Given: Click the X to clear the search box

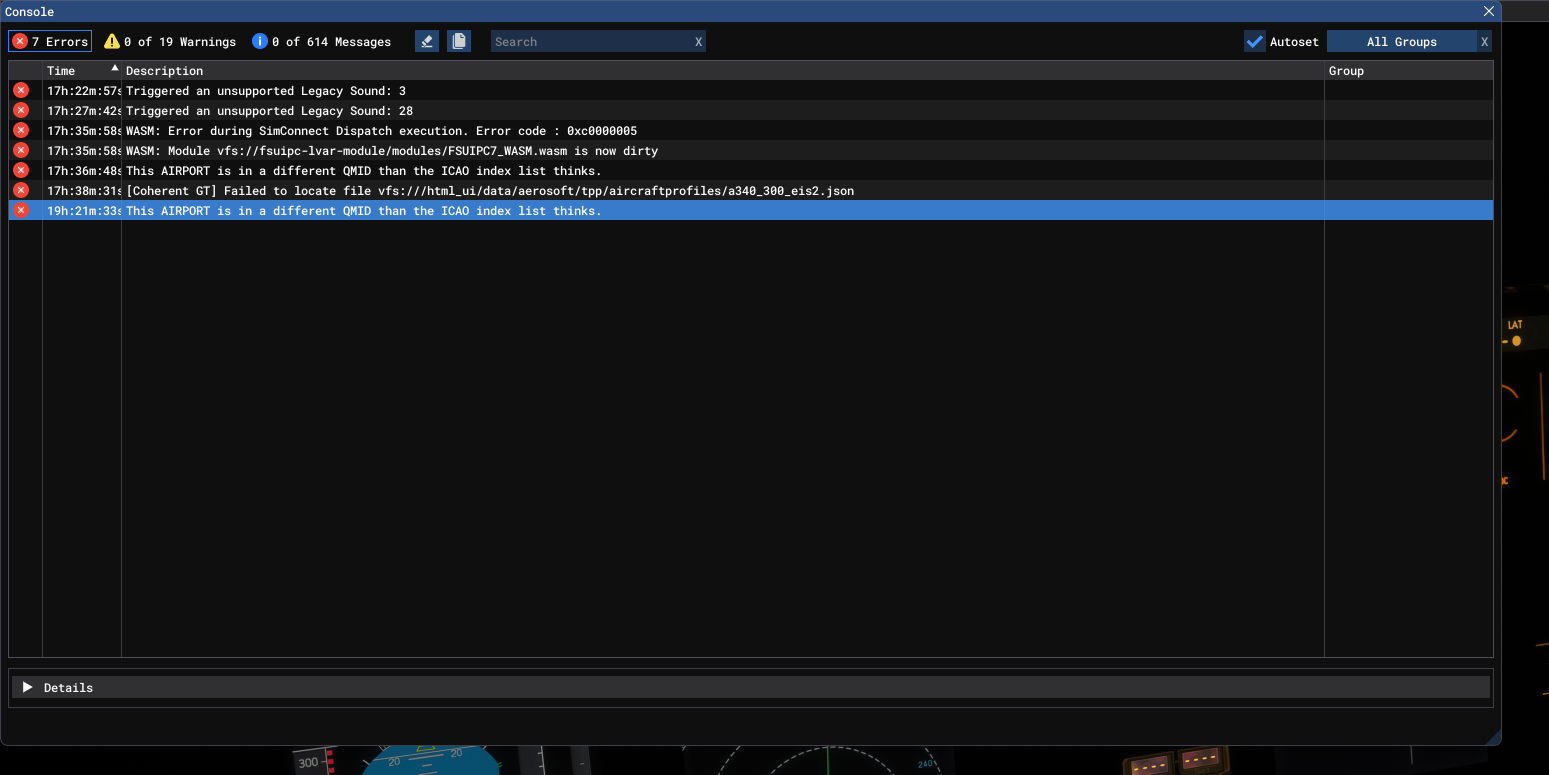Looking at the screenshot, I should (x=698, y=41).
